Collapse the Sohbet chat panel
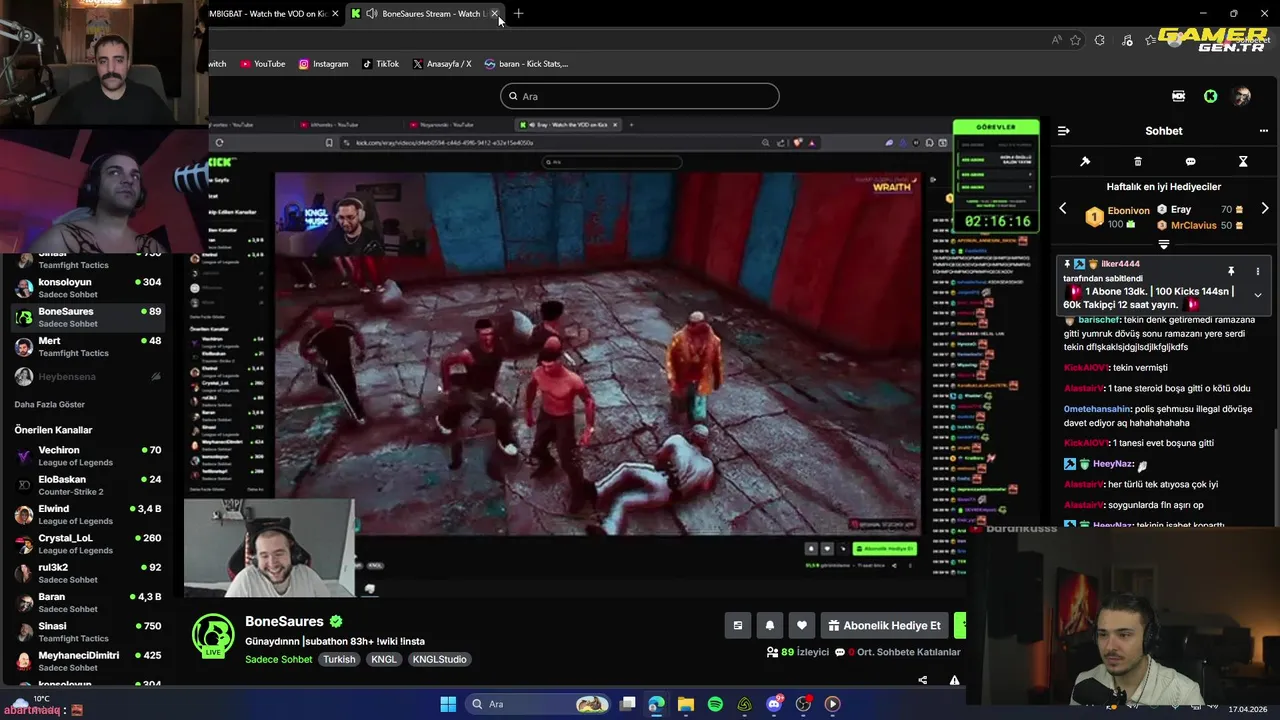This screenshot has width=1280, height=720. pos(1064,131)
